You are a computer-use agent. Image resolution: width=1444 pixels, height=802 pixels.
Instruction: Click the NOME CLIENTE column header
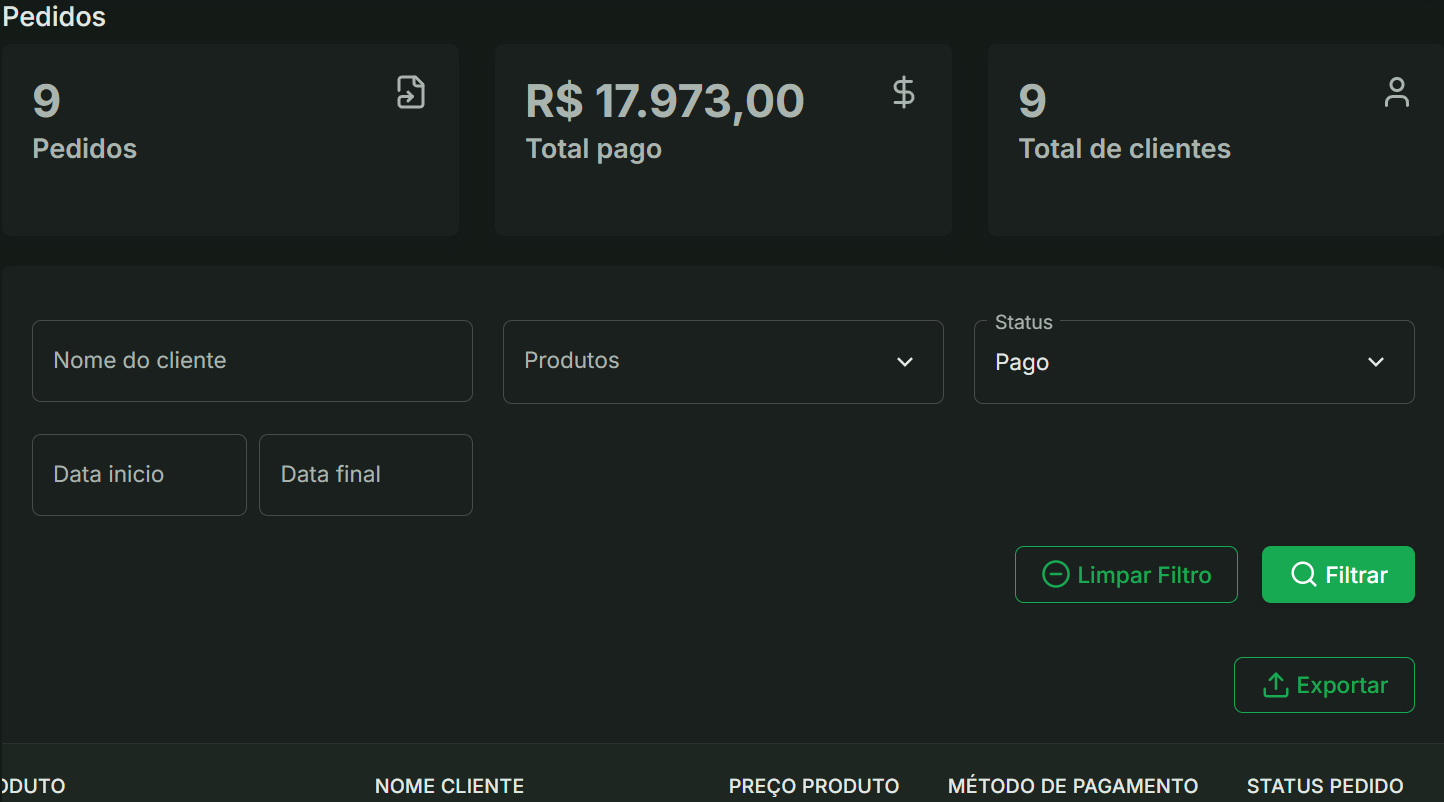coord(449,786)
